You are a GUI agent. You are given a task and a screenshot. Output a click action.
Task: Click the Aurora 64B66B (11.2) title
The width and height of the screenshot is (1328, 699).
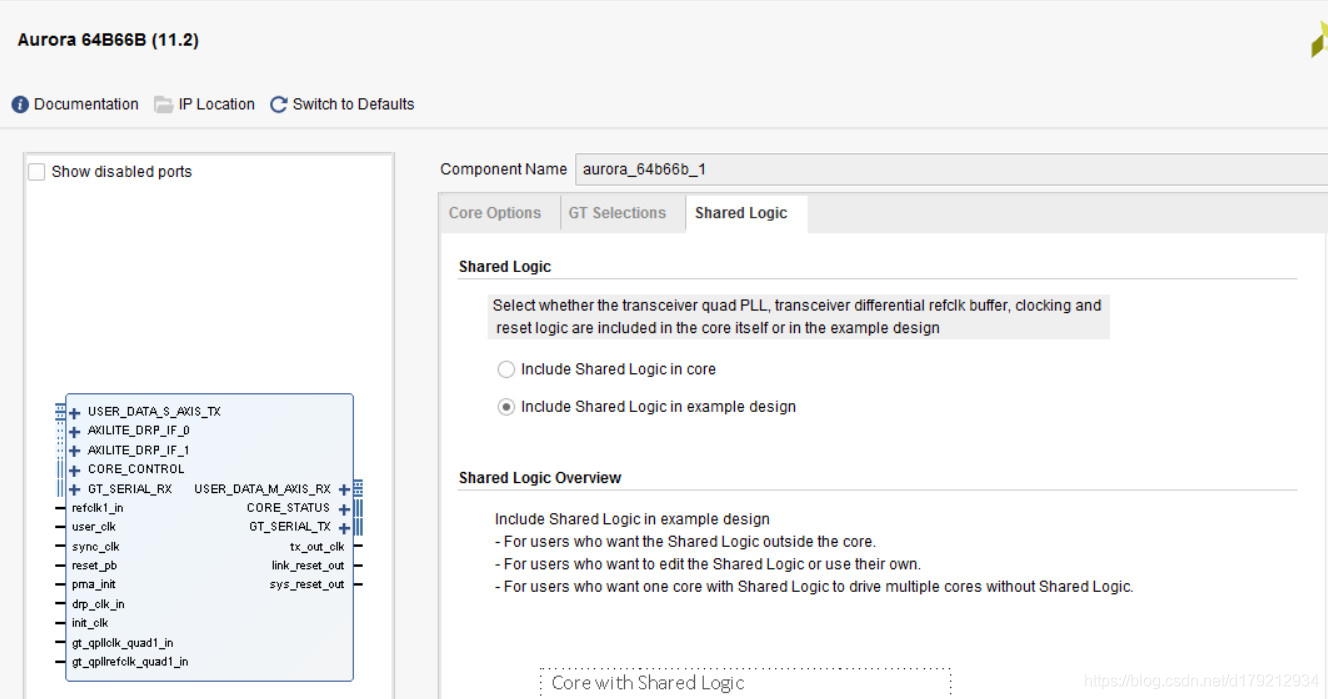(x=108, y=41)
